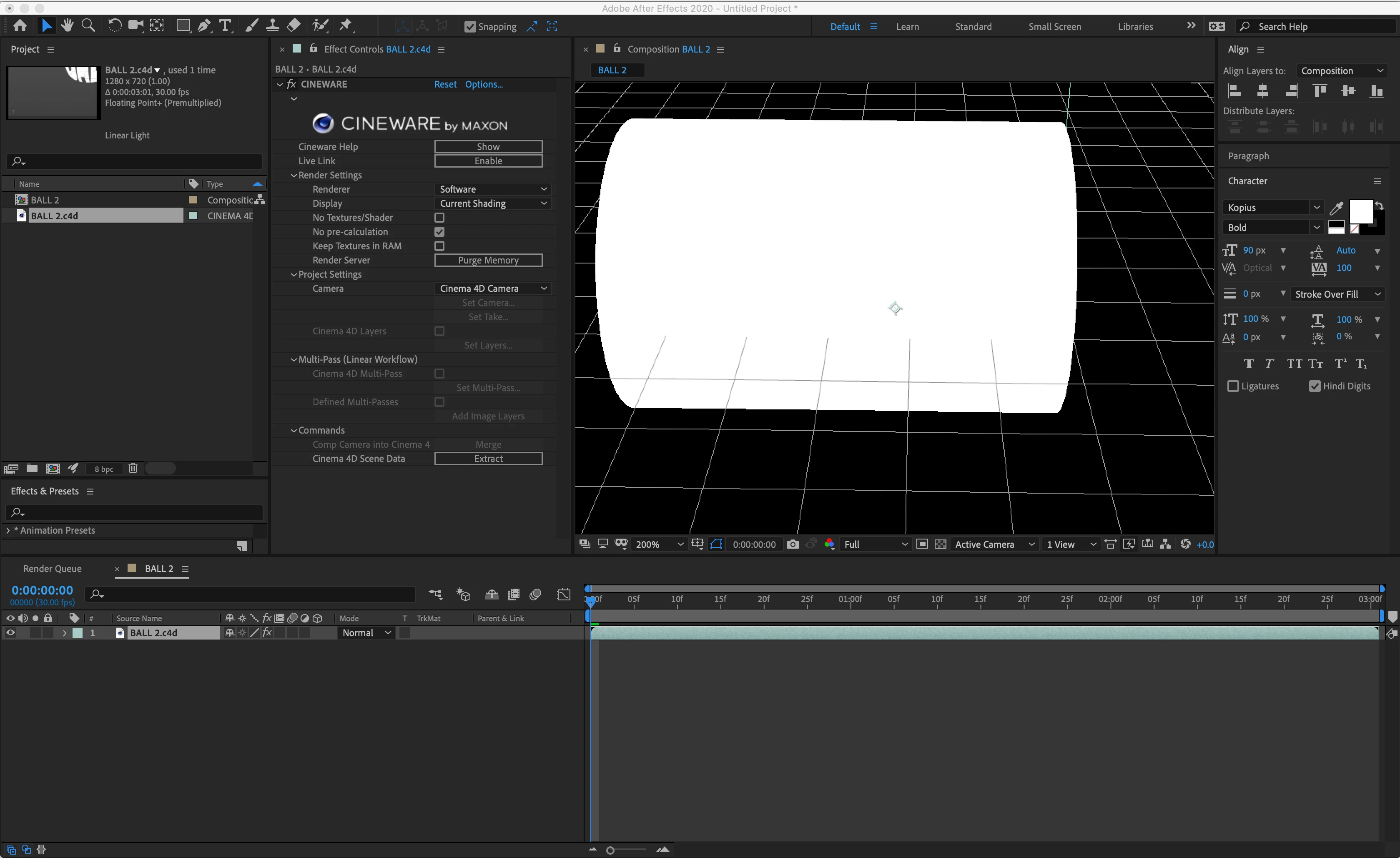This screenshot has width=1400, height=858.
Task: Click the snapshot camera icon in viewer
Action: 793,544
